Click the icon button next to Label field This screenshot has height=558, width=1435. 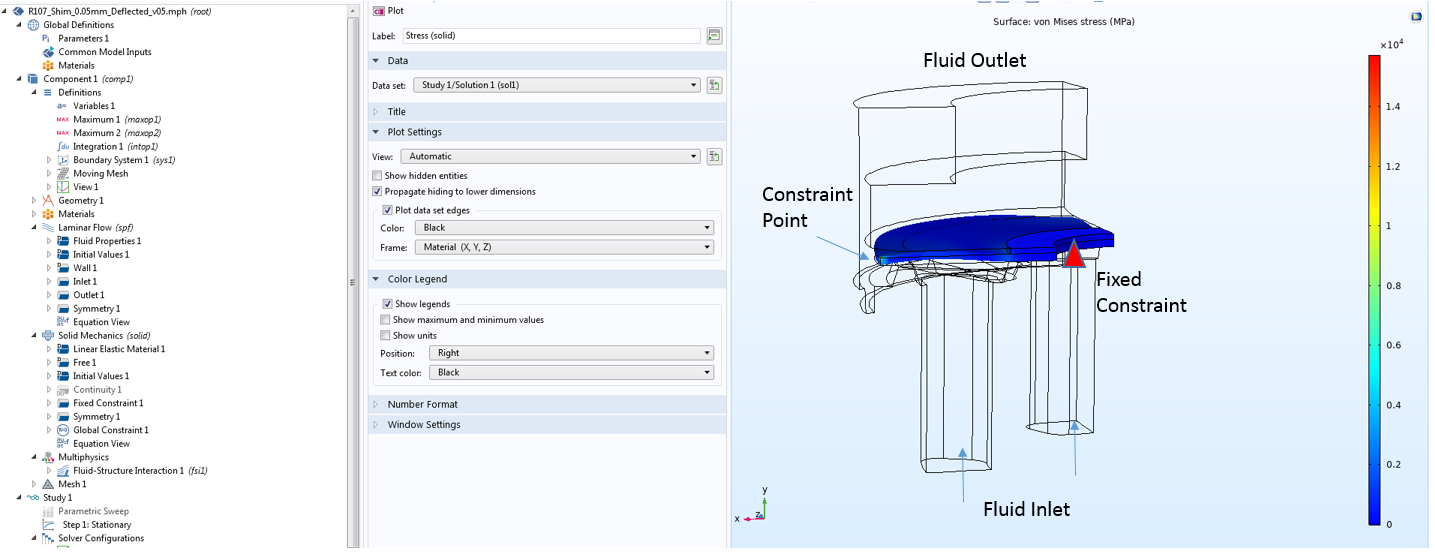(x=714, y=36)
